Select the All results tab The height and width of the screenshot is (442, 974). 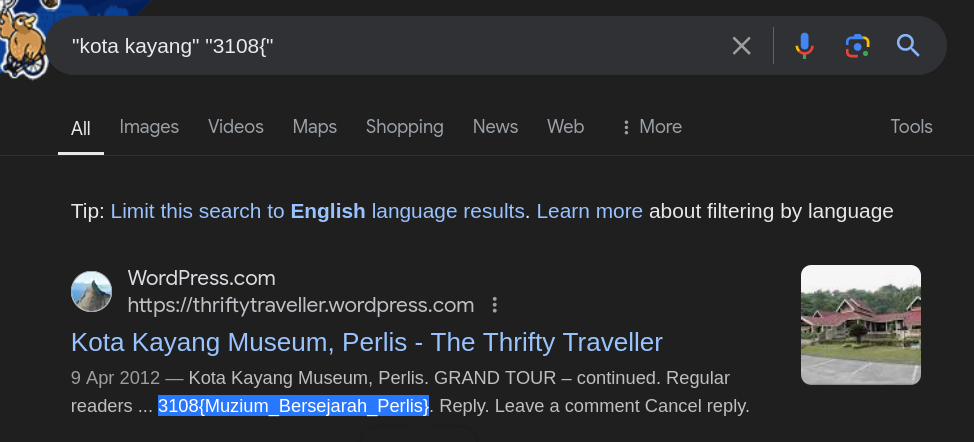pyautogui.click(x=81, y=128)
